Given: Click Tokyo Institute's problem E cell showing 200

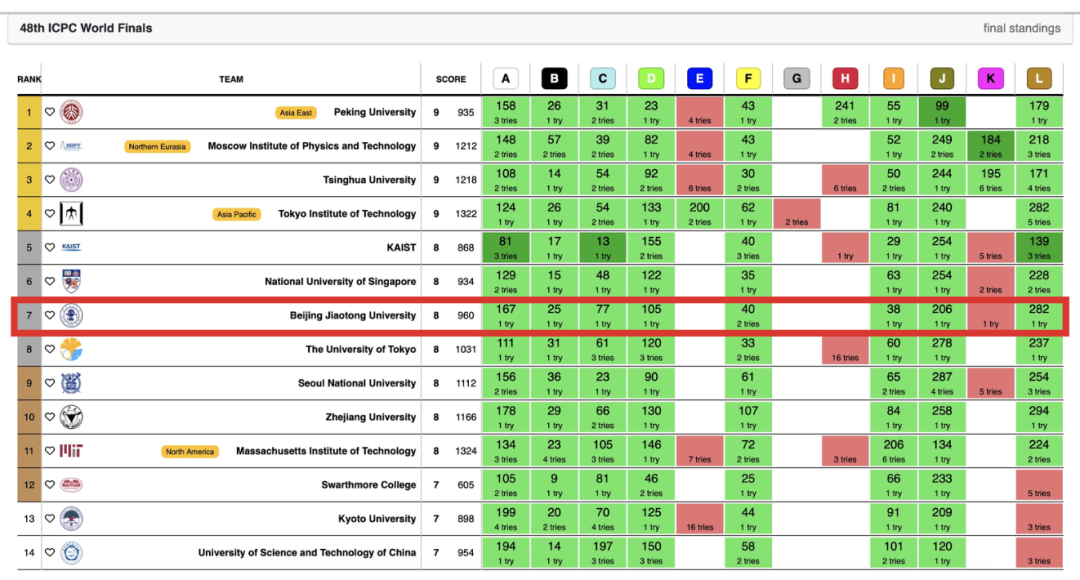Looking at the screenshot, I should point(700,214).
